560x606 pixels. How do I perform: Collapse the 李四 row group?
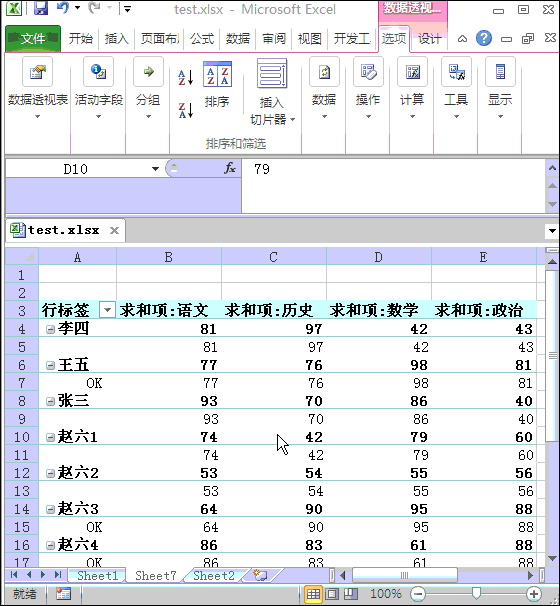(x=50, y=329)
